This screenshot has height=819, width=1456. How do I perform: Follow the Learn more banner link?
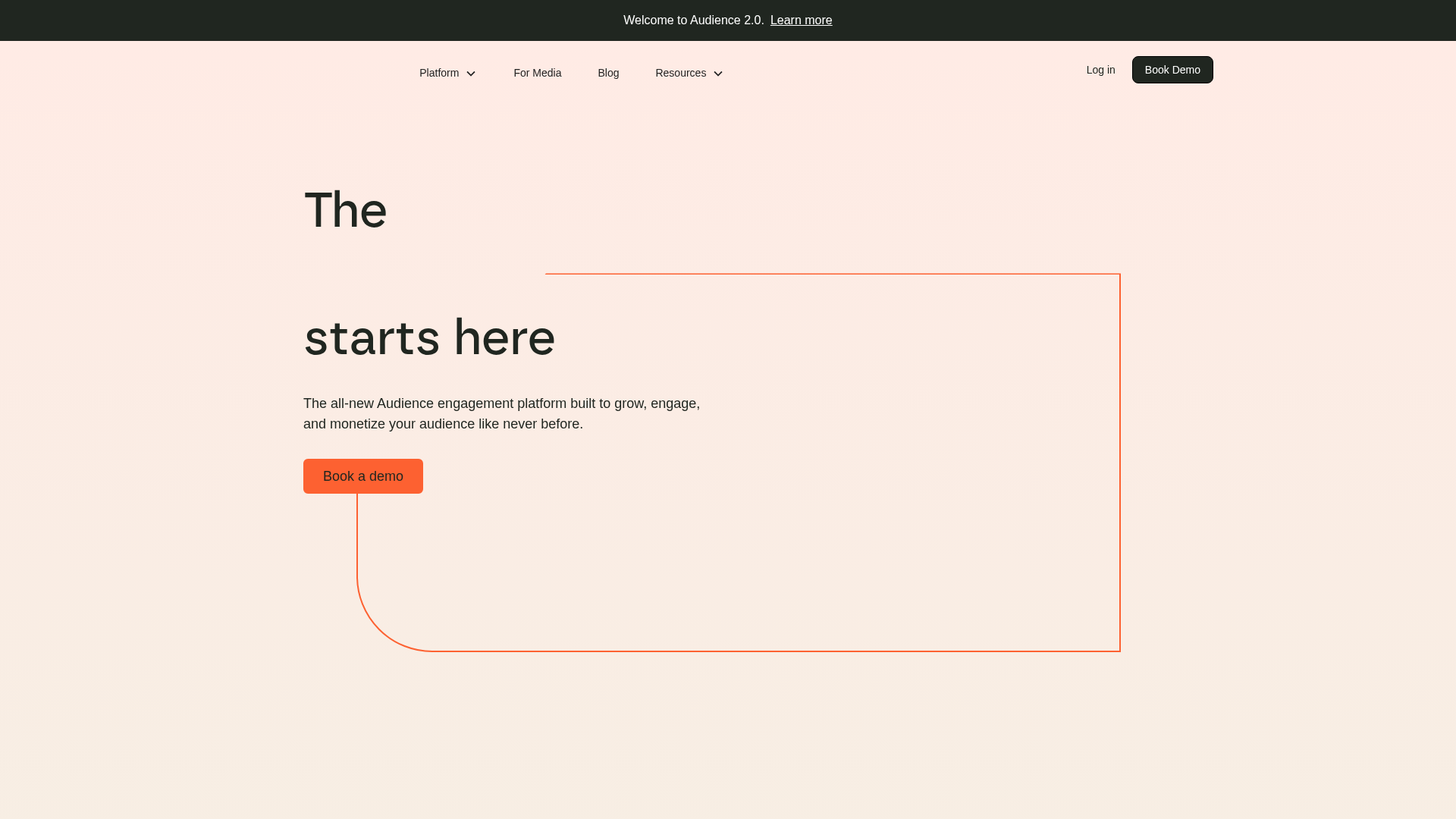coord(801,20)
